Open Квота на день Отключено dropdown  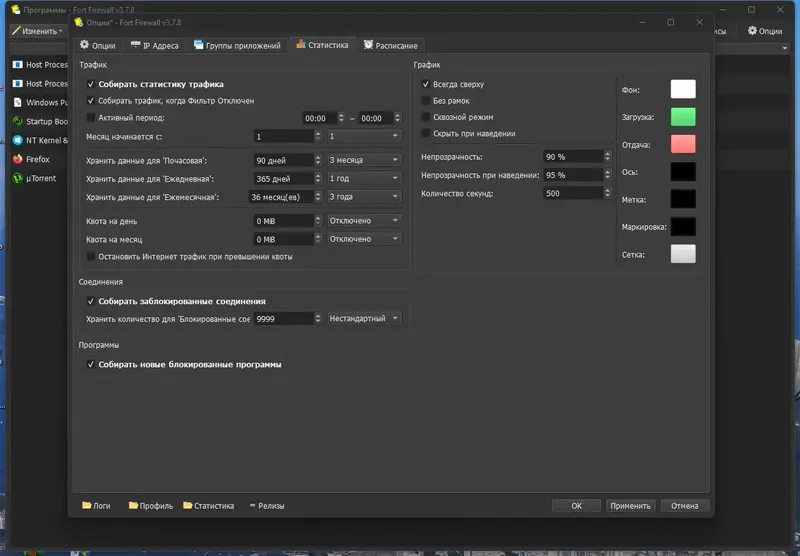tap(364, 221)
